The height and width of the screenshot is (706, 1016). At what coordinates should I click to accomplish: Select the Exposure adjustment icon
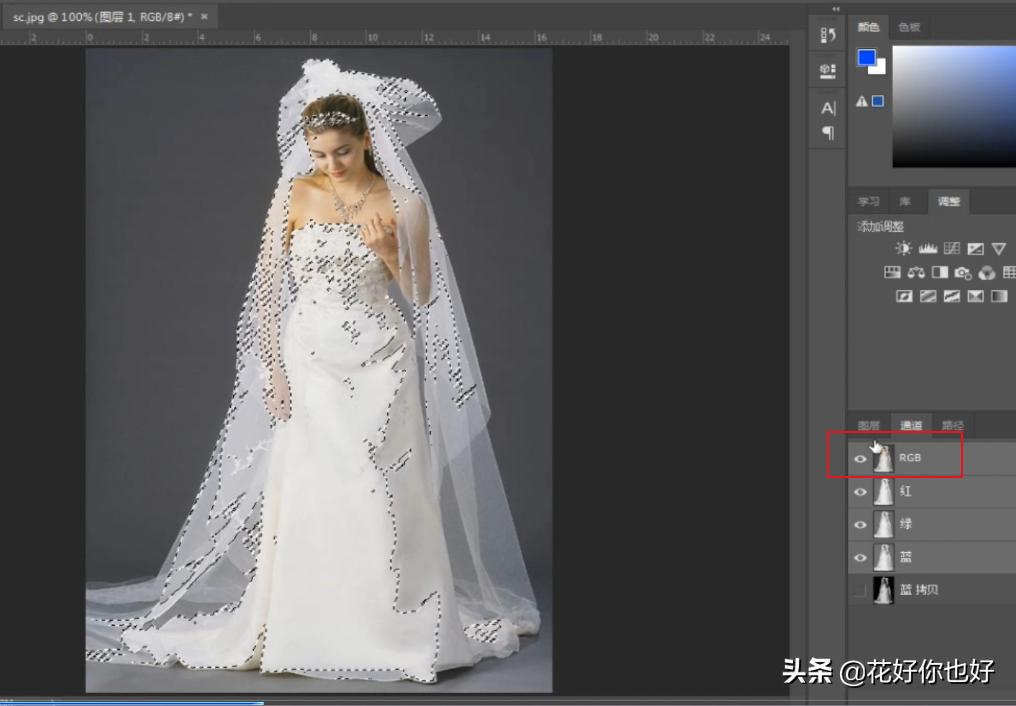click(x=976, y=248)
